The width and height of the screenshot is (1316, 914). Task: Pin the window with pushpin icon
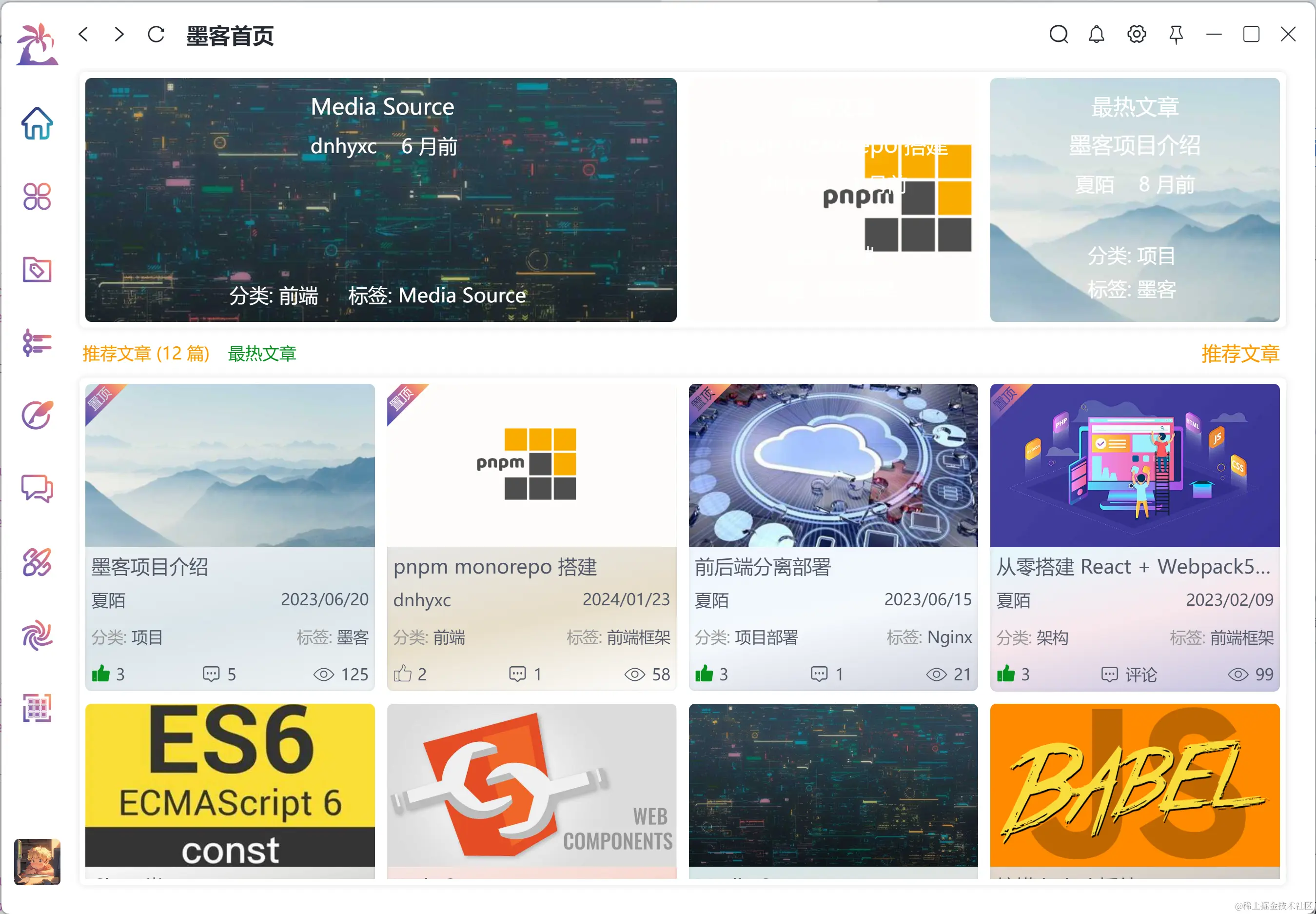click(x=1176, y=34)
